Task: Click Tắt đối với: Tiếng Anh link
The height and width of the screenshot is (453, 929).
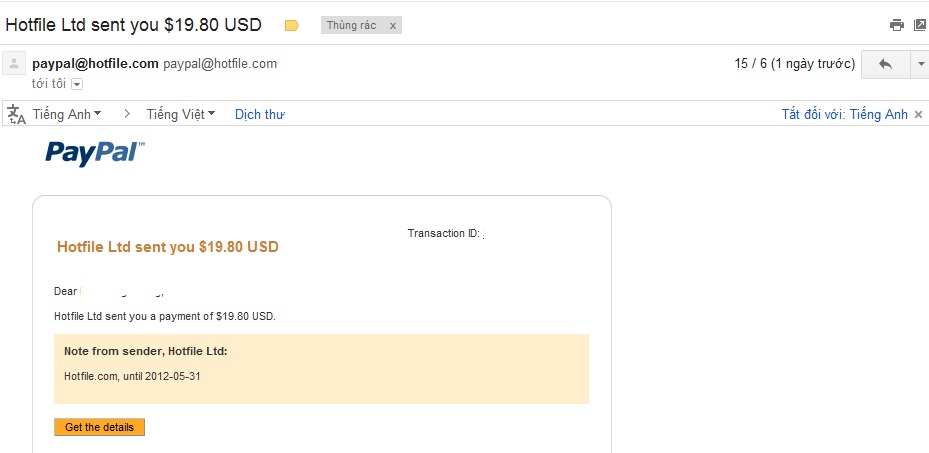Action: coord(844,114)
